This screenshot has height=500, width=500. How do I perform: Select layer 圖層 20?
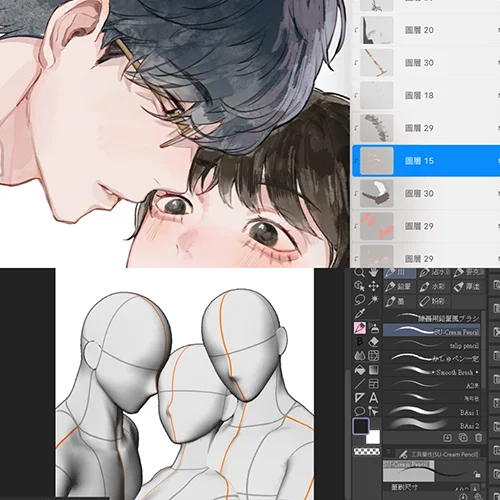426,30
